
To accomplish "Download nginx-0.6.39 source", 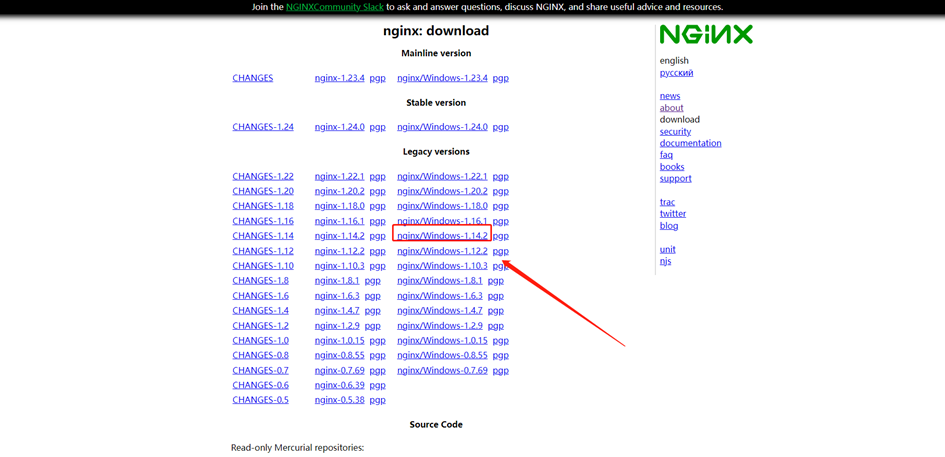I will click(x=339, y=385).
